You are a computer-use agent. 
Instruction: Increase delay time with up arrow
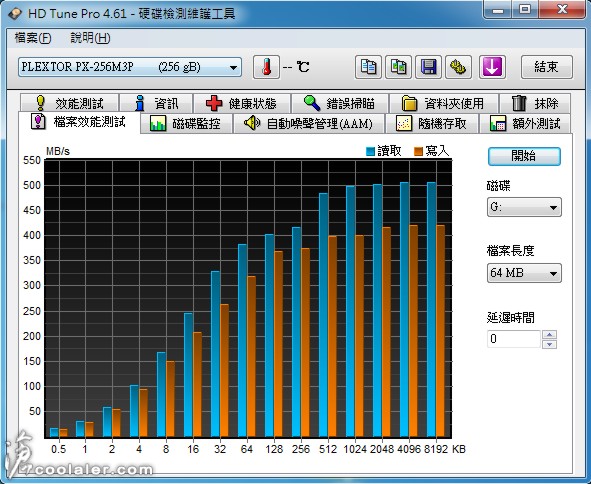[x=549, y=334]
